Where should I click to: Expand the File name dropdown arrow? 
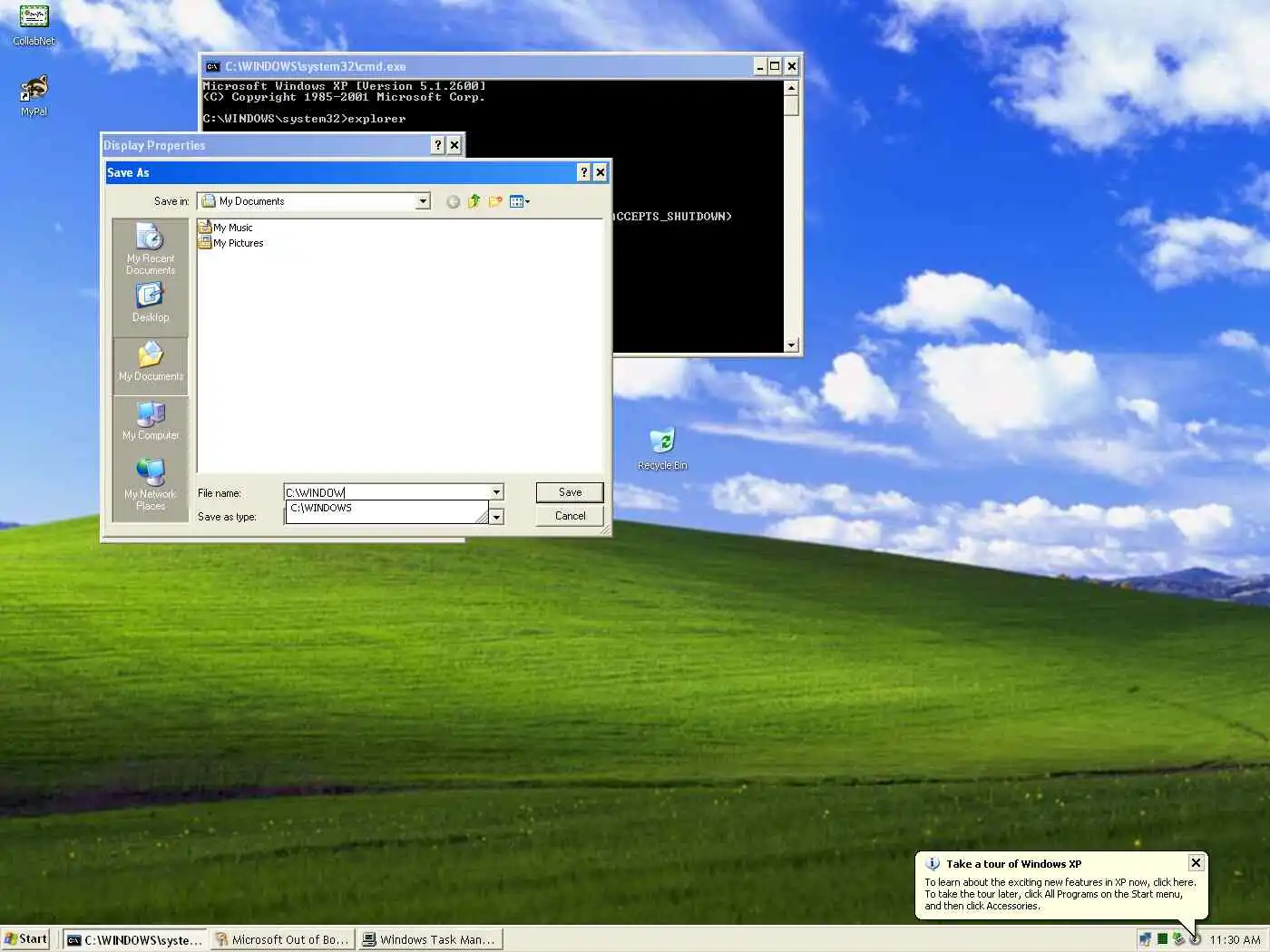point(496,492)
